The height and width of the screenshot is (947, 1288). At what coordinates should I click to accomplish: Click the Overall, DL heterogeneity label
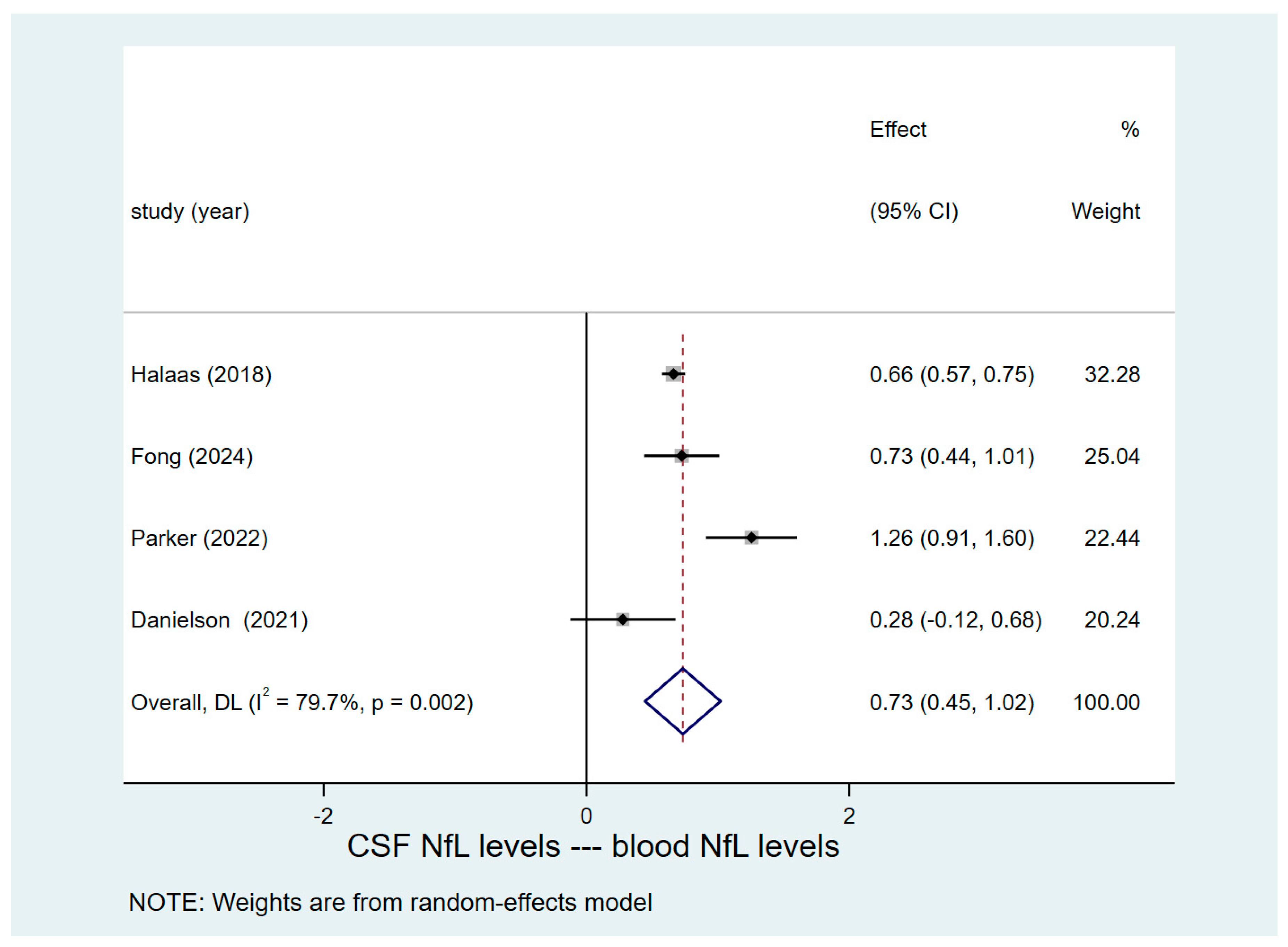302,703
